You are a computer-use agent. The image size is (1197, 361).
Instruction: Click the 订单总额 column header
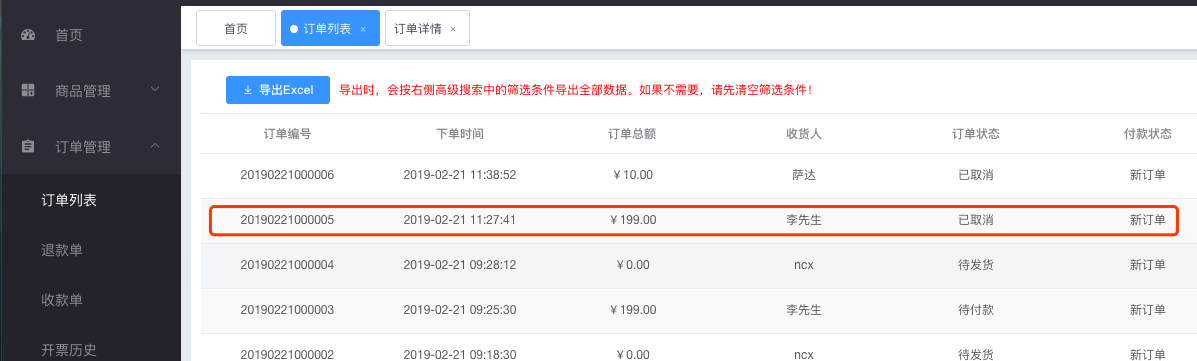632,134
